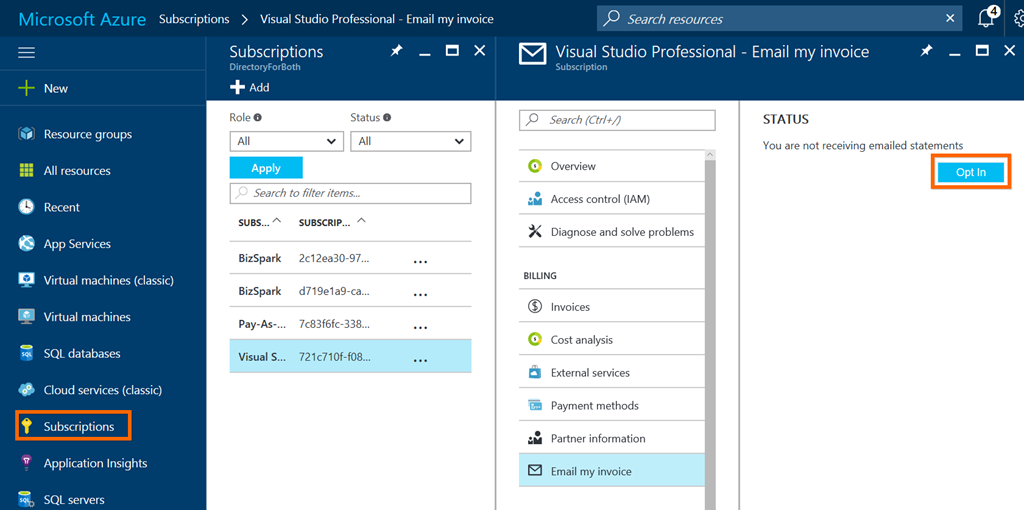Viewport: 1024px width, 510px height.
Task: Open ellipsis menu for Pay-As- subscription
Action: click(420, 324)
